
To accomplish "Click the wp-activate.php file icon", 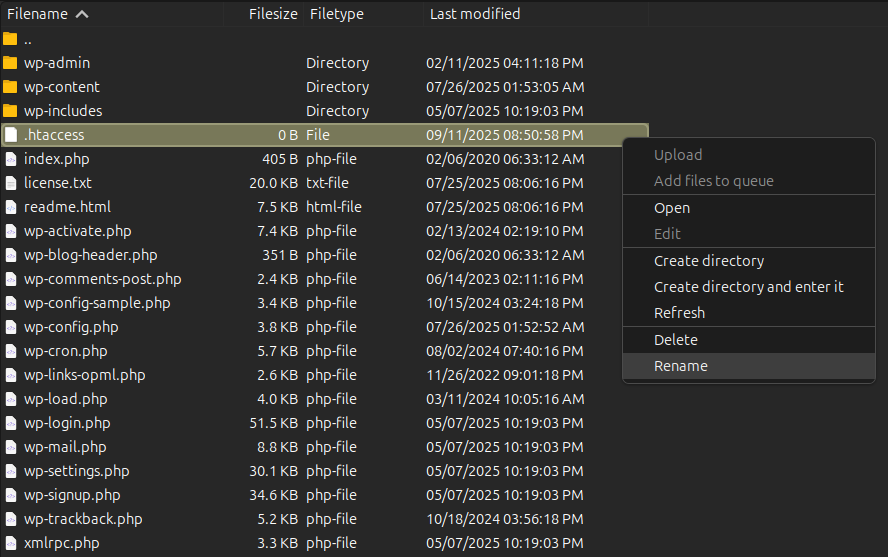I will 11,231.
